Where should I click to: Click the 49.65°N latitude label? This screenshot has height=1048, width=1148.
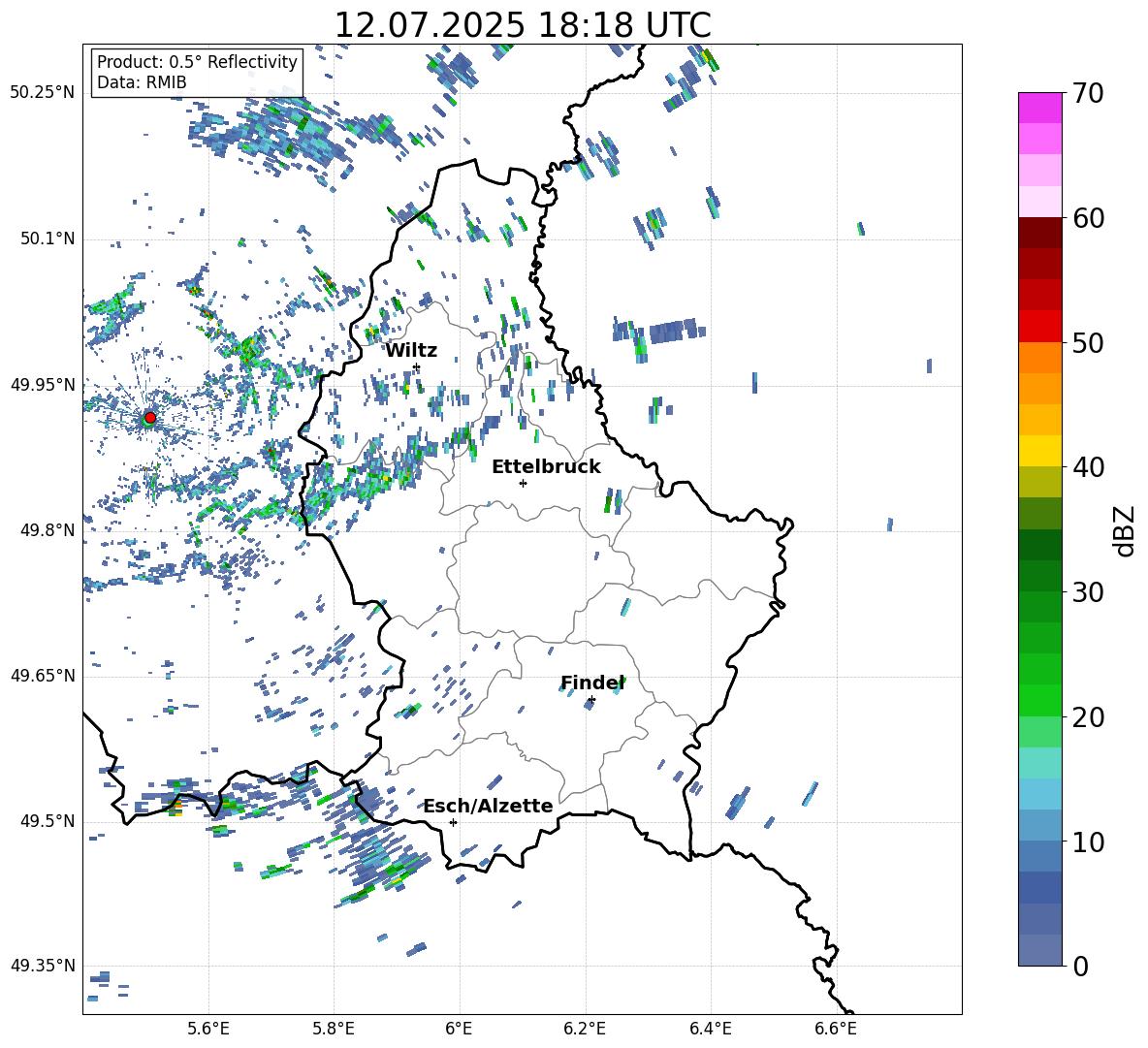pyautogui.click(x=43, y=676)
